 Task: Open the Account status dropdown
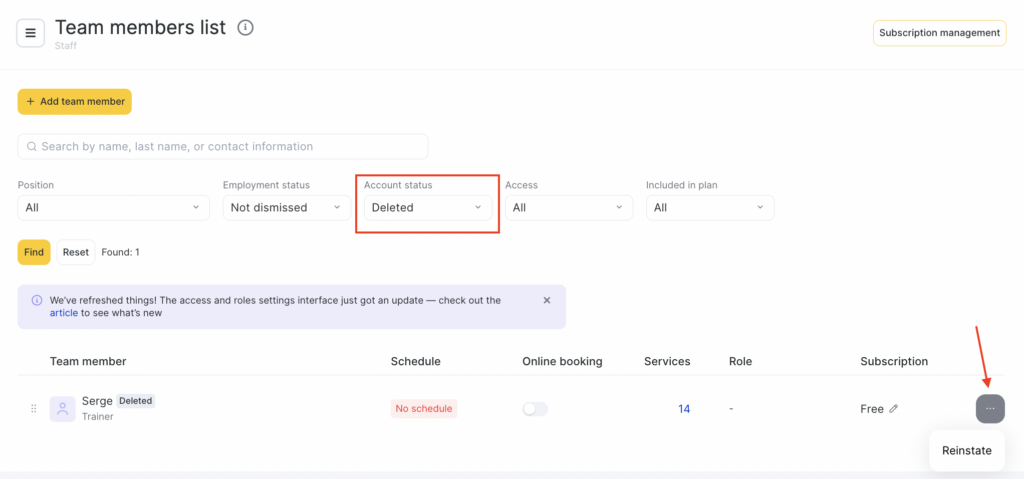click(427, 207)
